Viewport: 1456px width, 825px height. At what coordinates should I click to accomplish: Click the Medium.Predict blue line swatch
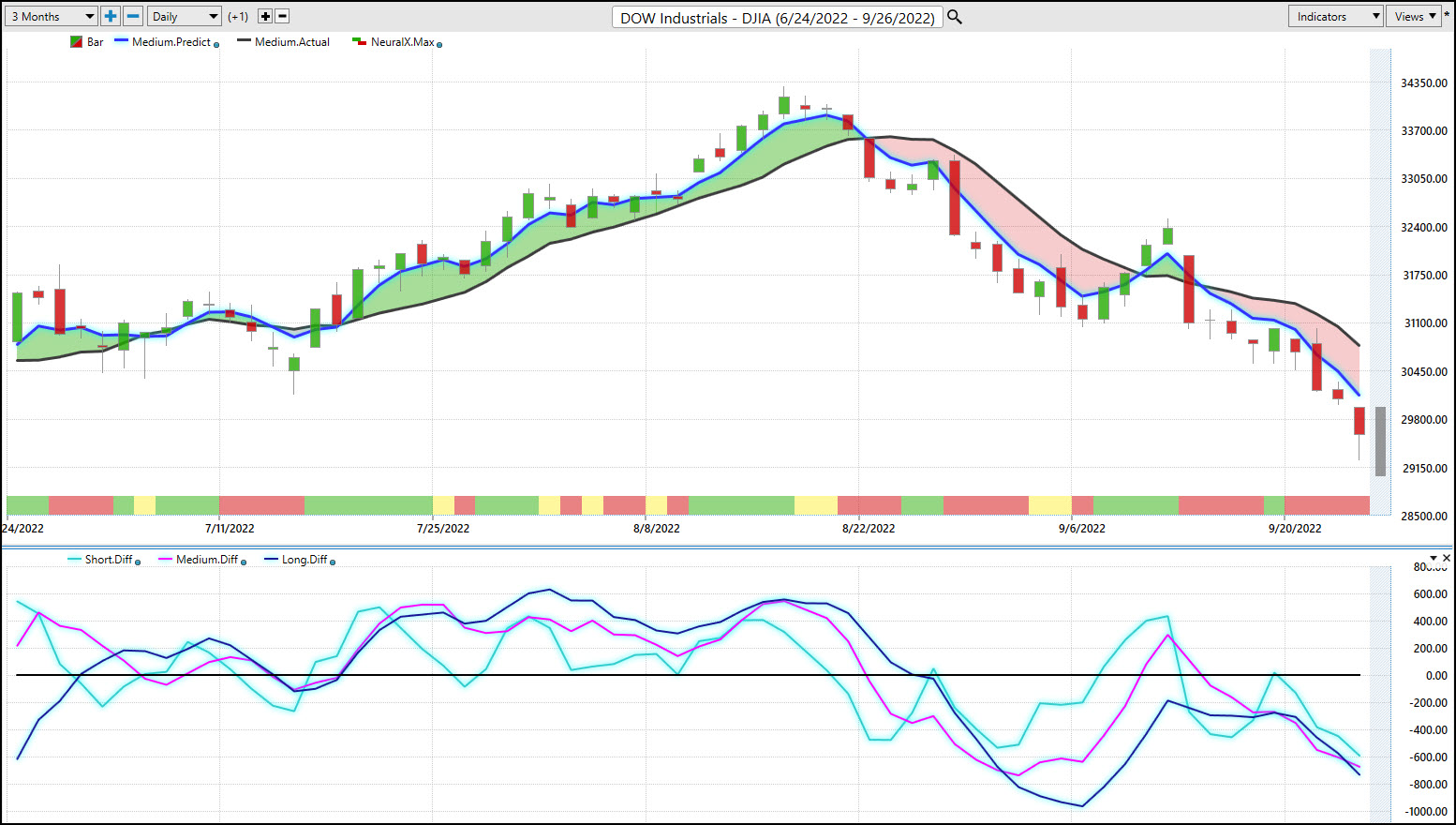121,41
